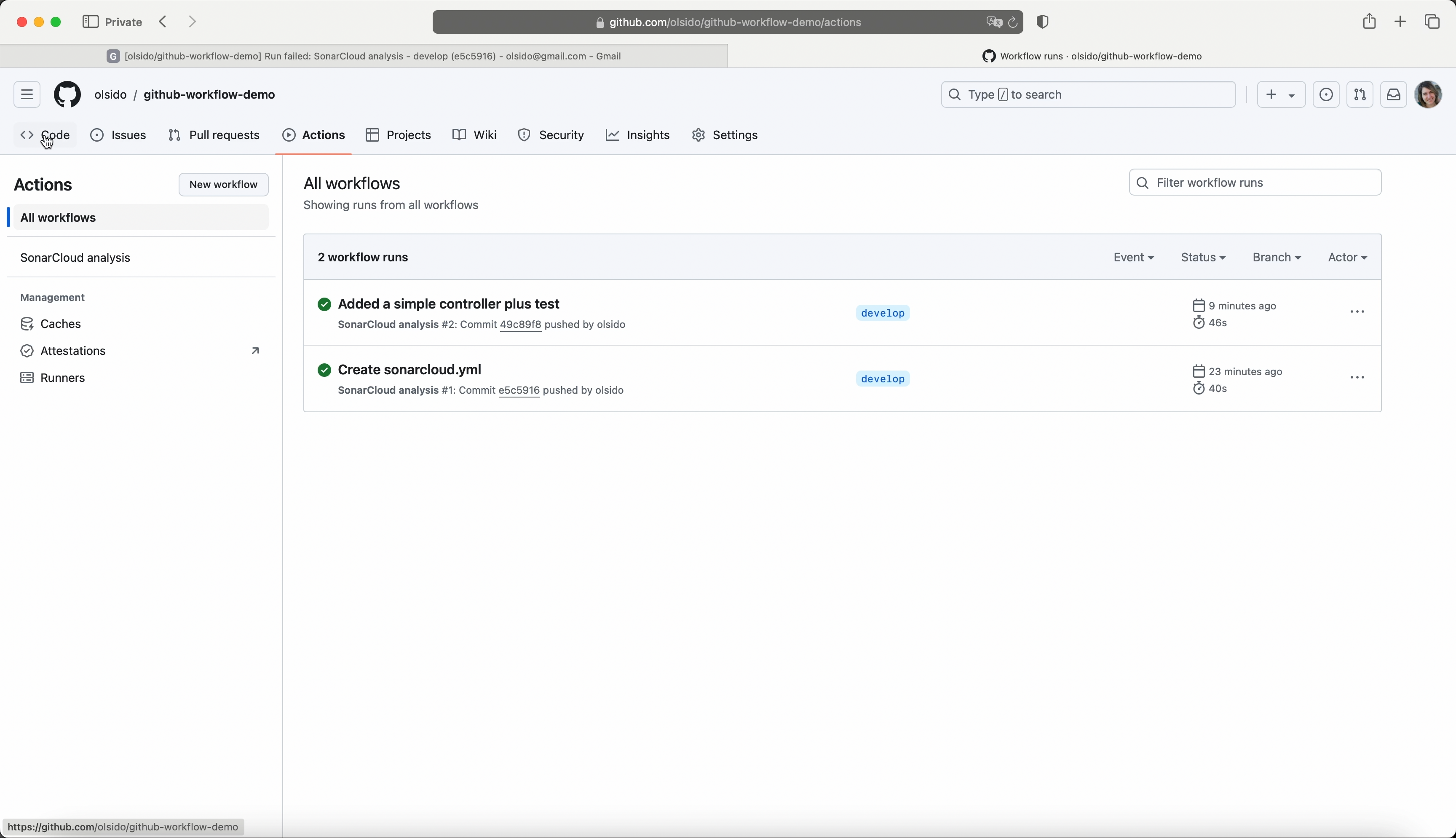Viewport: 1456px width, 838px height.
Task: Expand the Actor filter dropdown
Action: [1347, 257]
